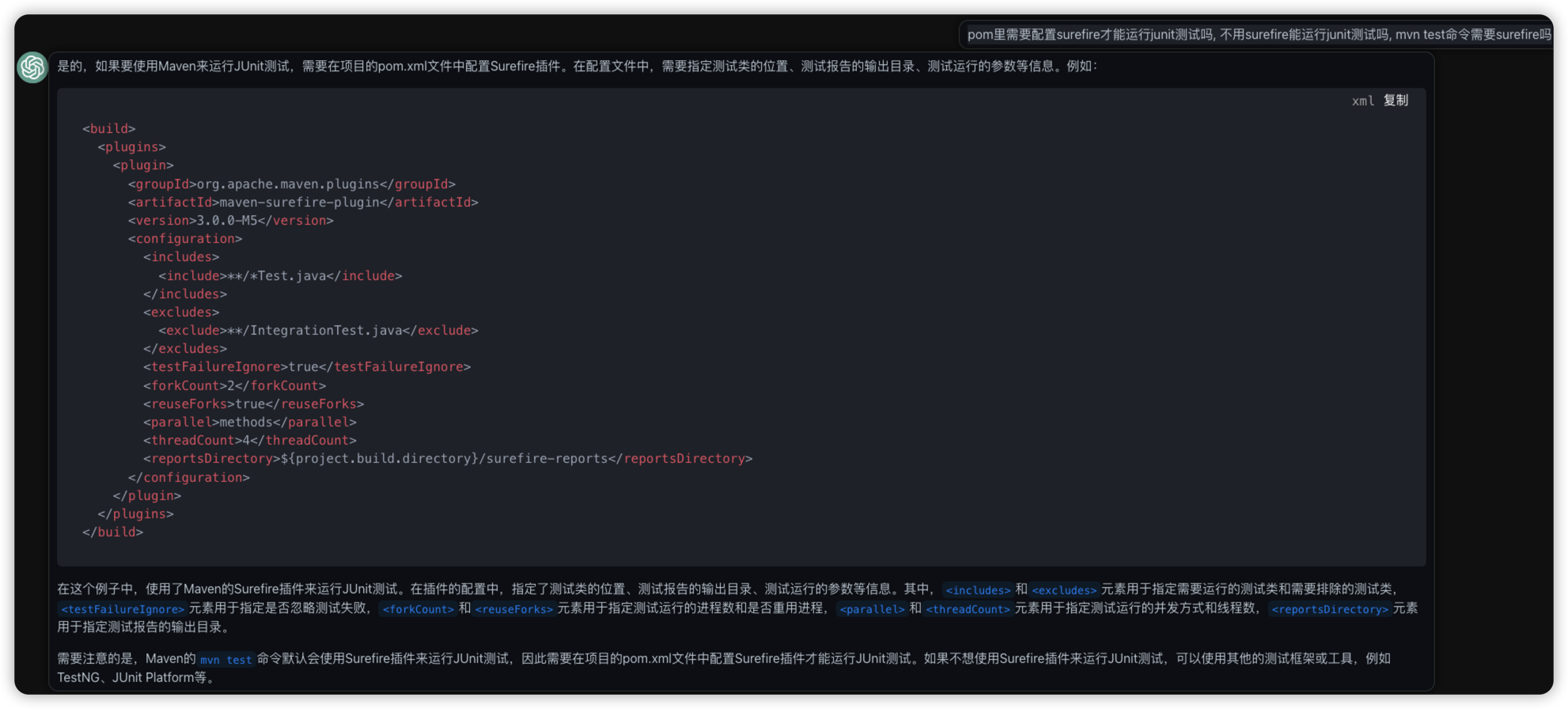This screenshot has height=709, width=1568.
Task: Click the xml language label
Action: pos(1362,100)
